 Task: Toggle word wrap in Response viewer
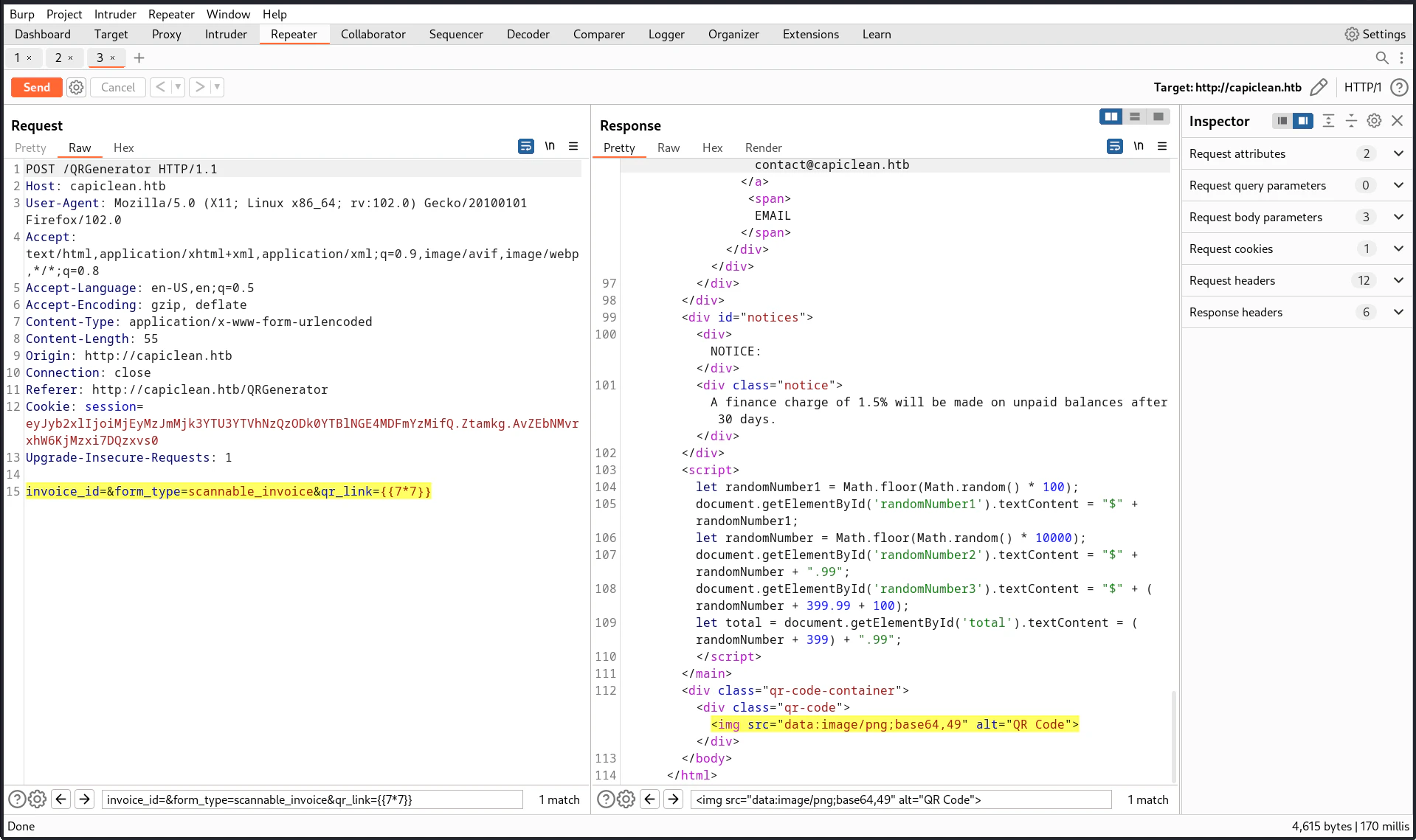pos(1115,146)
